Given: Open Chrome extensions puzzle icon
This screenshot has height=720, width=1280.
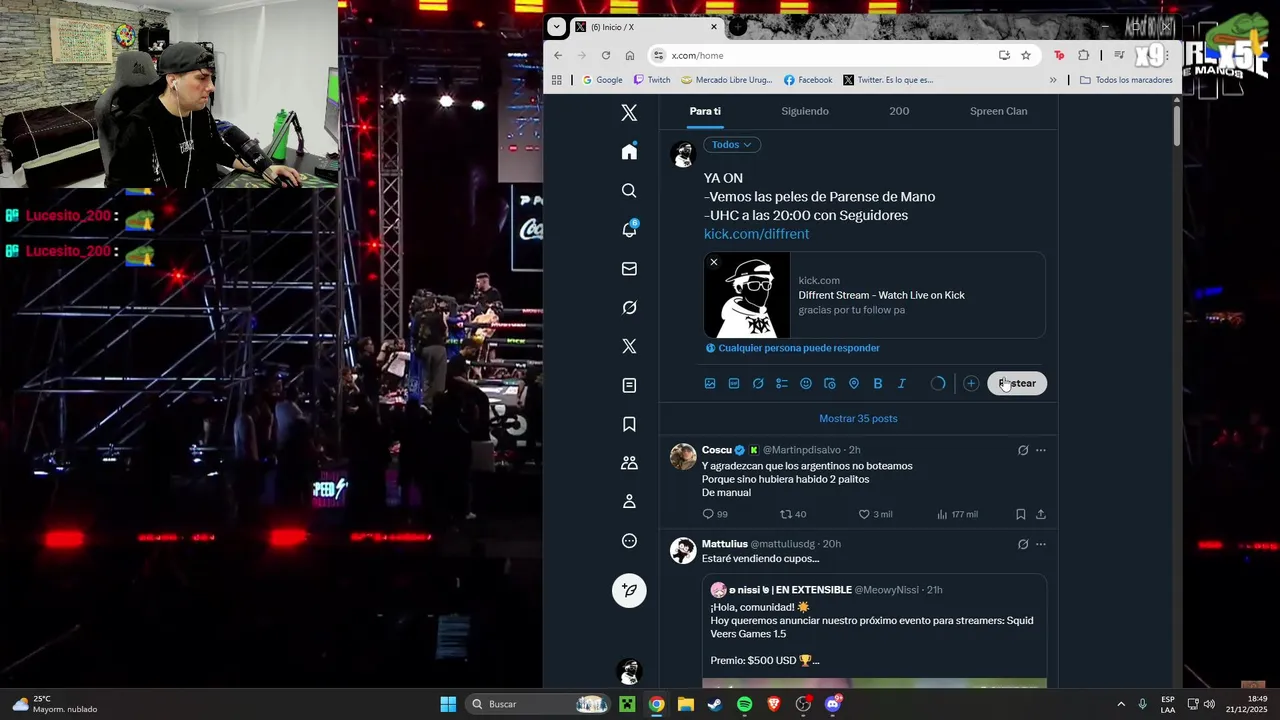Looking at the screenshot, I should (x=1083, y=55).
